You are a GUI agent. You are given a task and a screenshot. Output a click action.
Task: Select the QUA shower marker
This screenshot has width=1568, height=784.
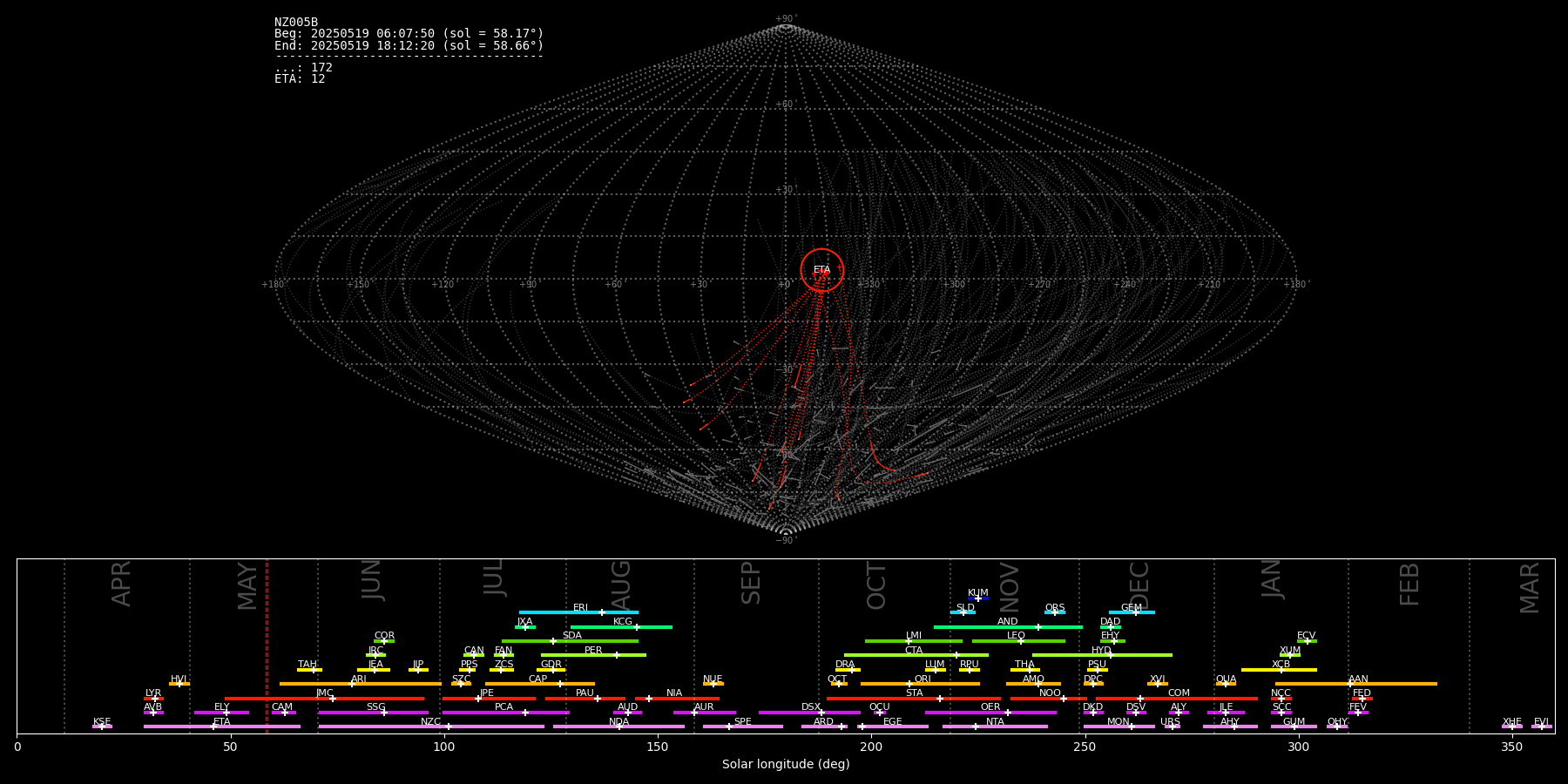(x=1226, y=684)
